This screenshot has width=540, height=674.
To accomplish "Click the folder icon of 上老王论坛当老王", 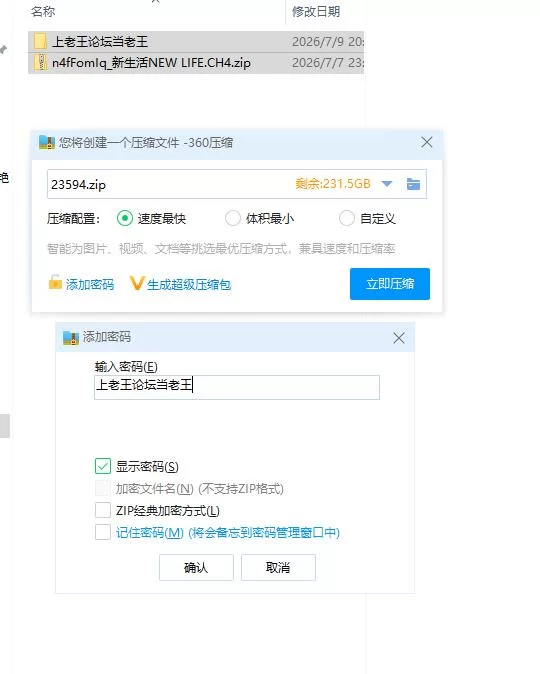I will coord(40,41).
